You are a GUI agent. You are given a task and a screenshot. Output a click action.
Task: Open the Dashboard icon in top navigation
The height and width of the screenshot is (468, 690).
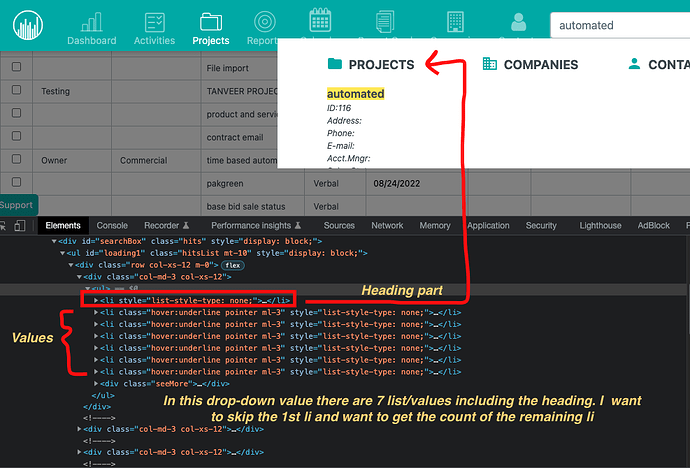coord(92,22)
